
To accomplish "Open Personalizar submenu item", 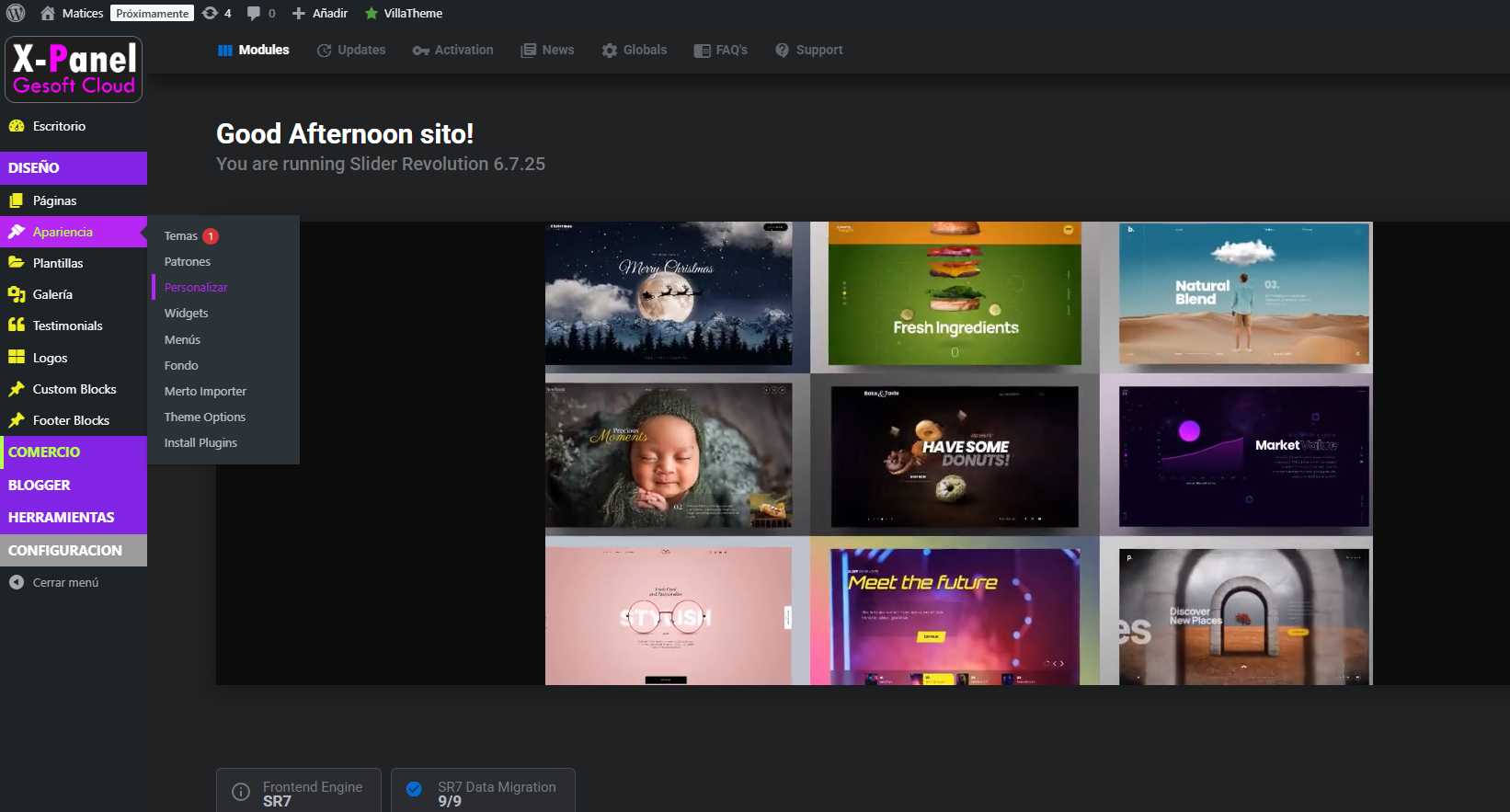I will click(x=225, y=288).
